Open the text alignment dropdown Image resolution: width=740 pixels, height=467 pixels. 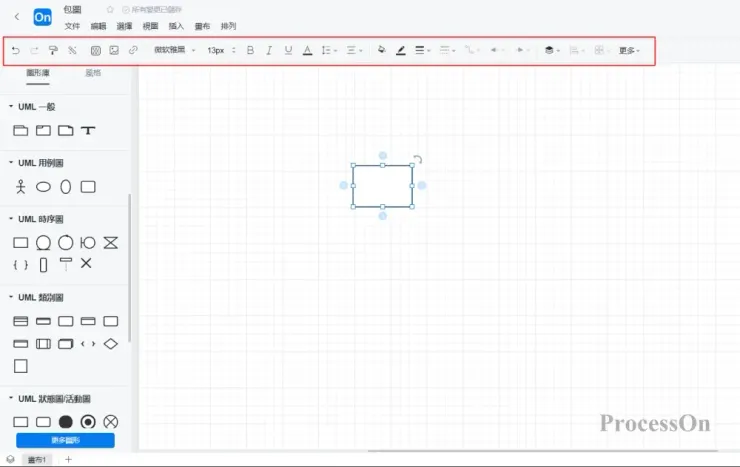[x=354, y=50]
